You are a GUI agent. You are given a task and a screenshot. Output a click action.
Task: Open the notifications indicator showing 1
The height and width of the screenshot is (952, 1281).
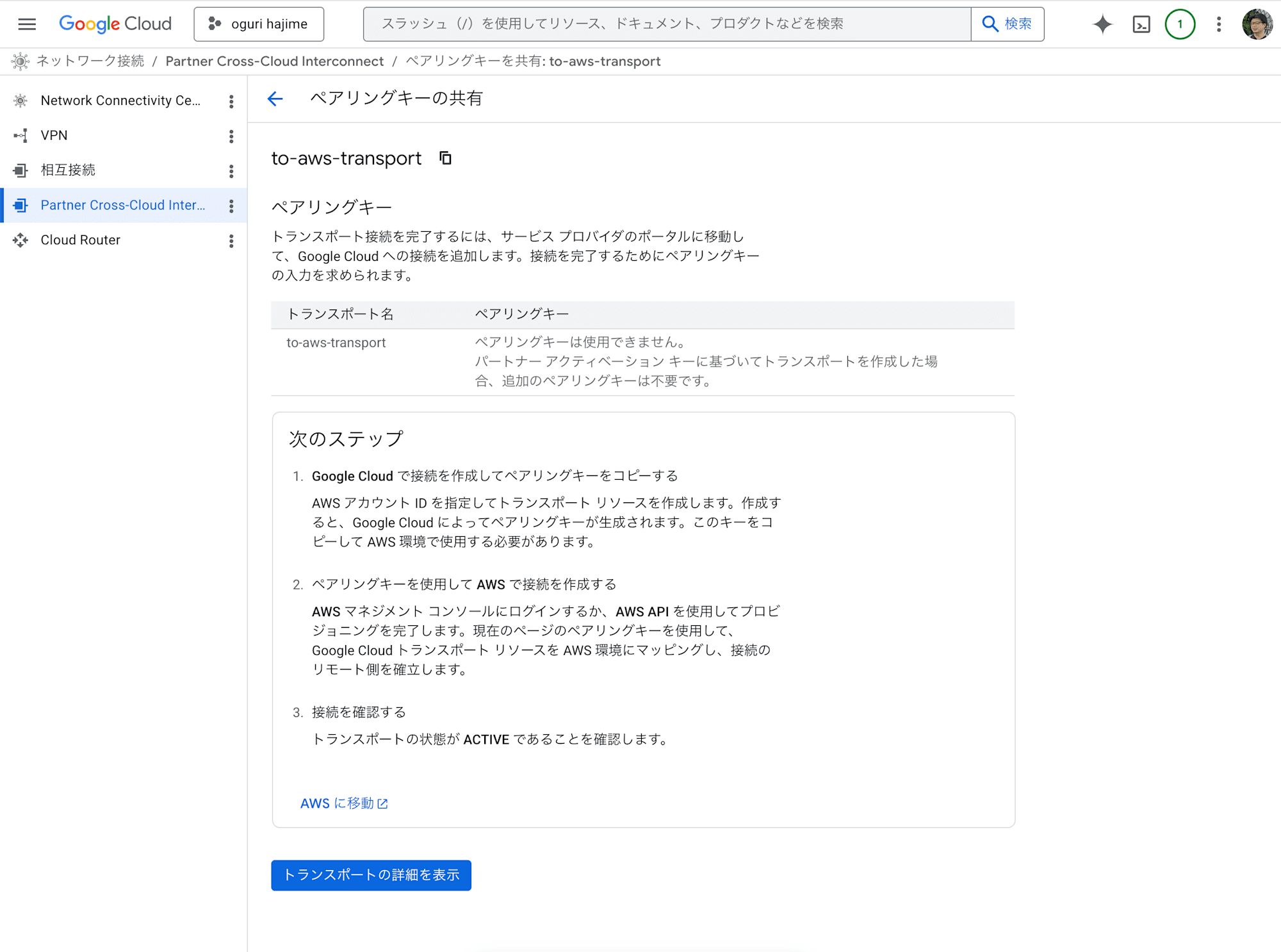click(1180, 24)
